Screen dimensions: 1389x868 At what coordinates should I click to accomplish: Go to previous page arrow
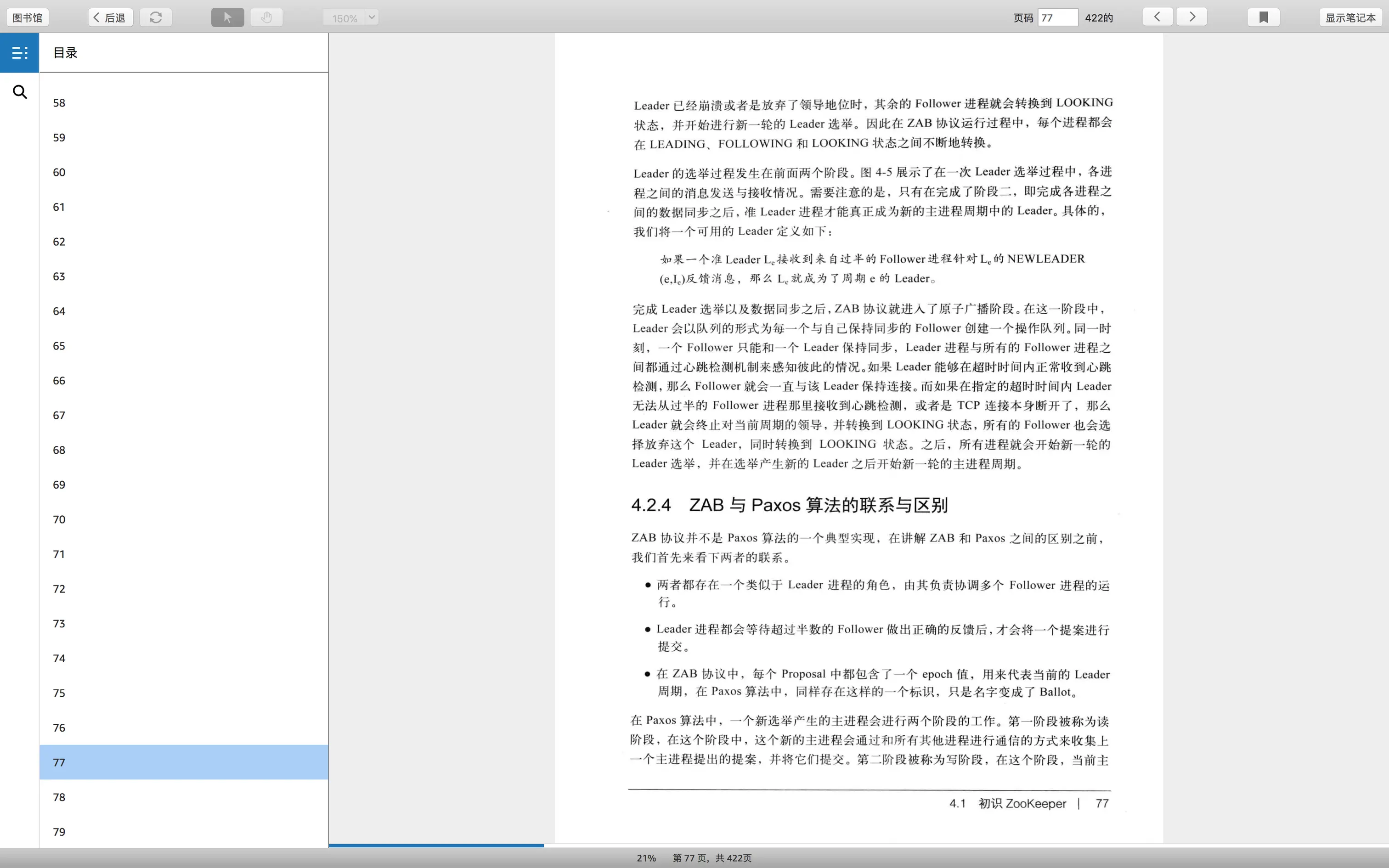[x=1157, y=17]
